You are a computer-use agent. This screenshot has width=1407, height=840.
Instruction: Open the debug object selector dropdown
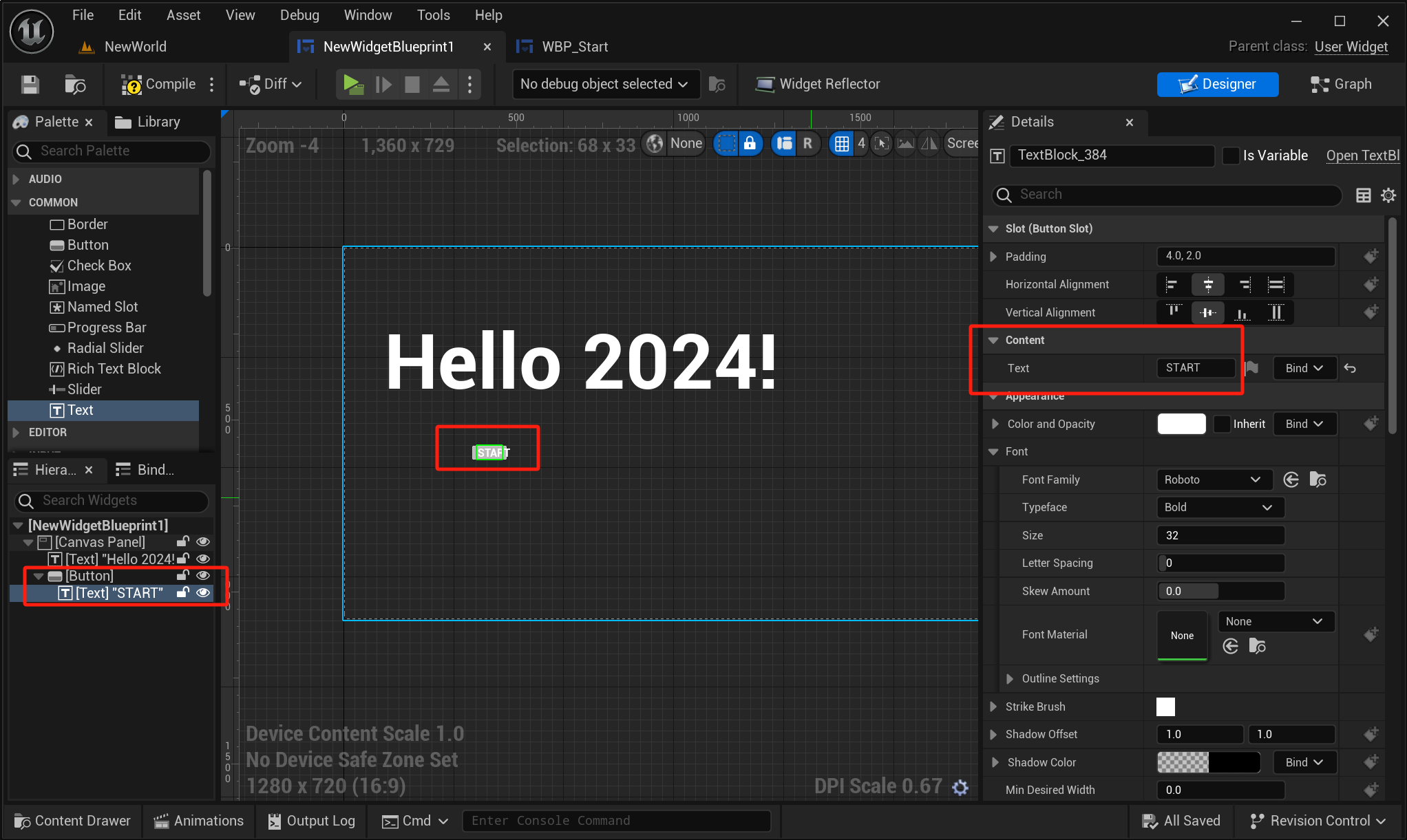point(604,84)
